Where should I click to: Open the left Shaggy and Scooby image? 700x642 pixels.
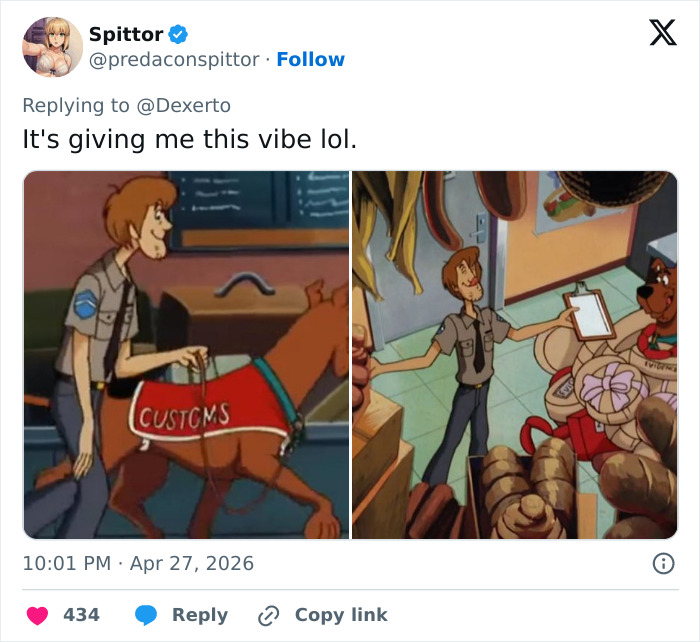[x=186, y=355]
